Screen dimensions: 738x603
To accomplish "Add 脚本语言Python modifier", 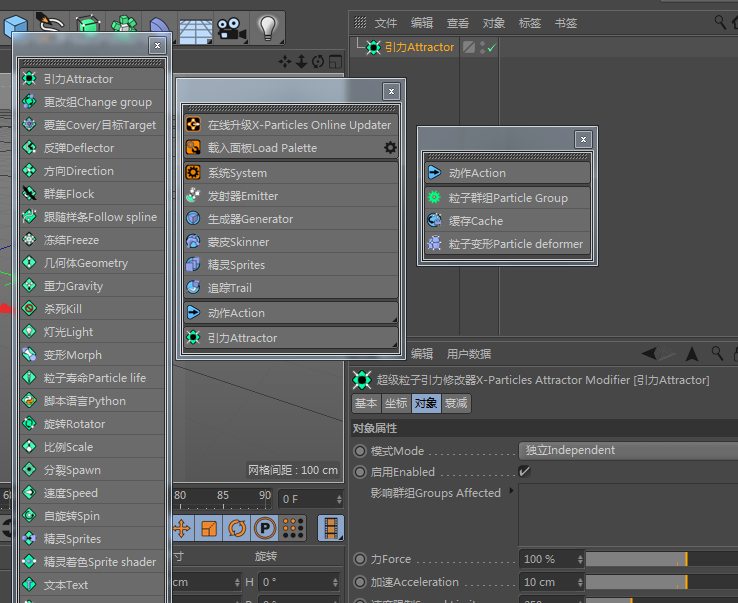I will [92, 401].
